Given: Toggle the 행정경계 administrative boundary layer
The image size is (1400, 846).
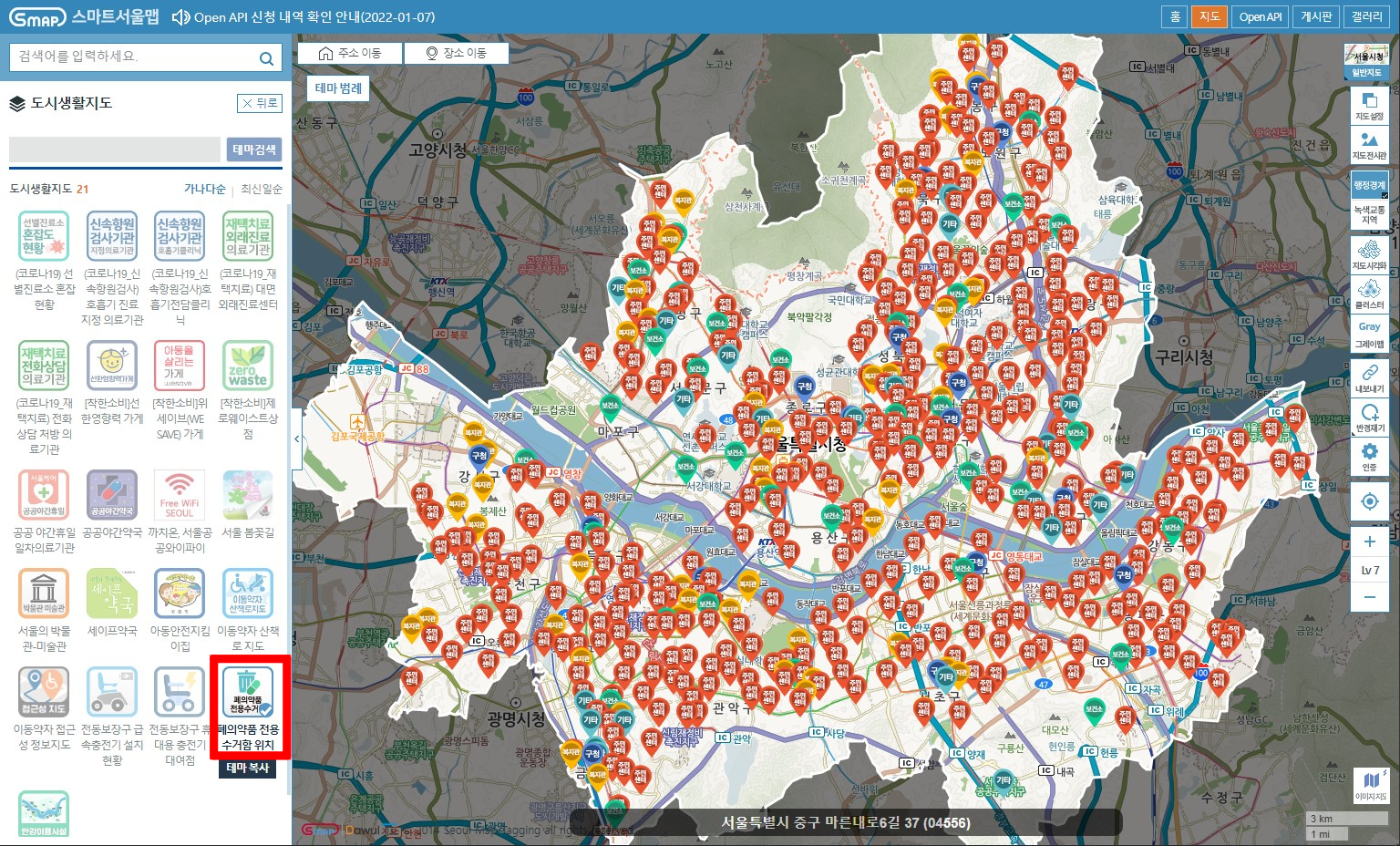Looking at the screenshot, I should tap(1369, 184).
